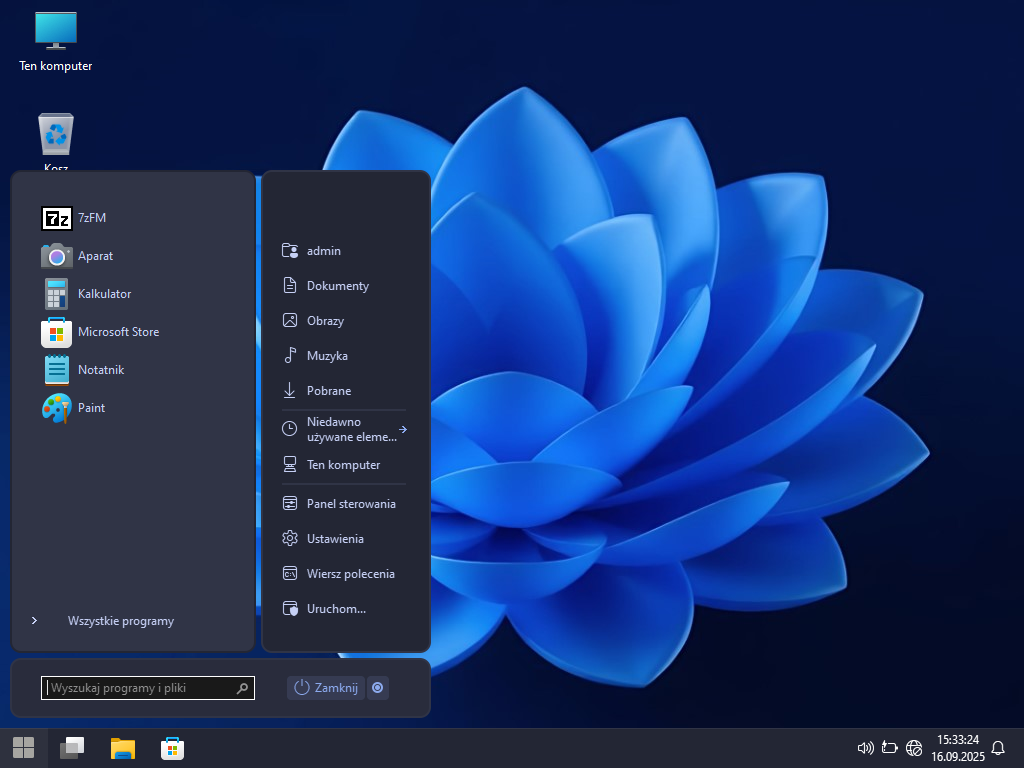Image resolution: width=1024 pixels, height=768 pixels.
Task: Click File Explorer on the taskbar
Action: pyautogui.click(x=123, y=748)
